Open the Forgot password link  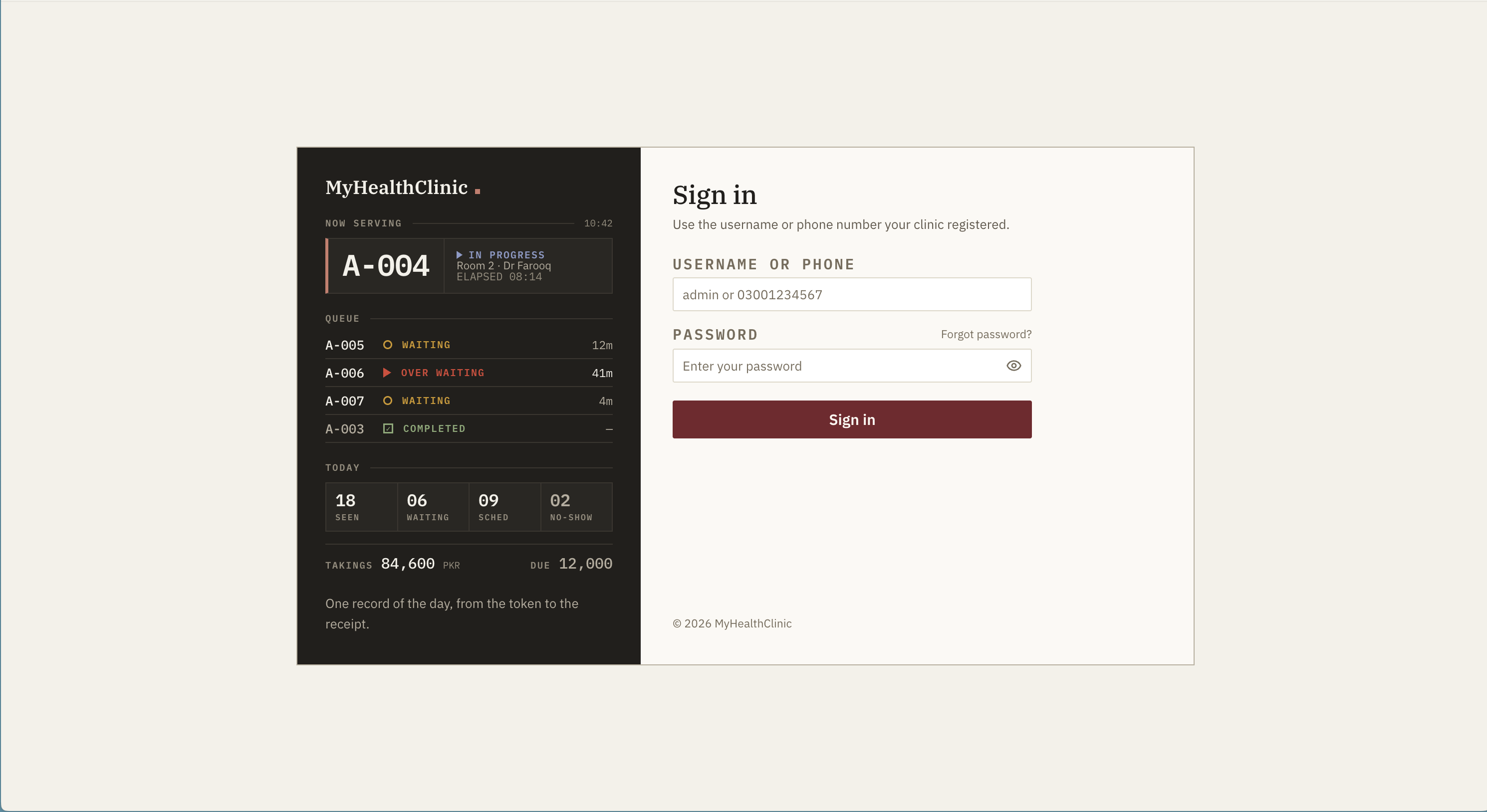click(x=986, y=334)
